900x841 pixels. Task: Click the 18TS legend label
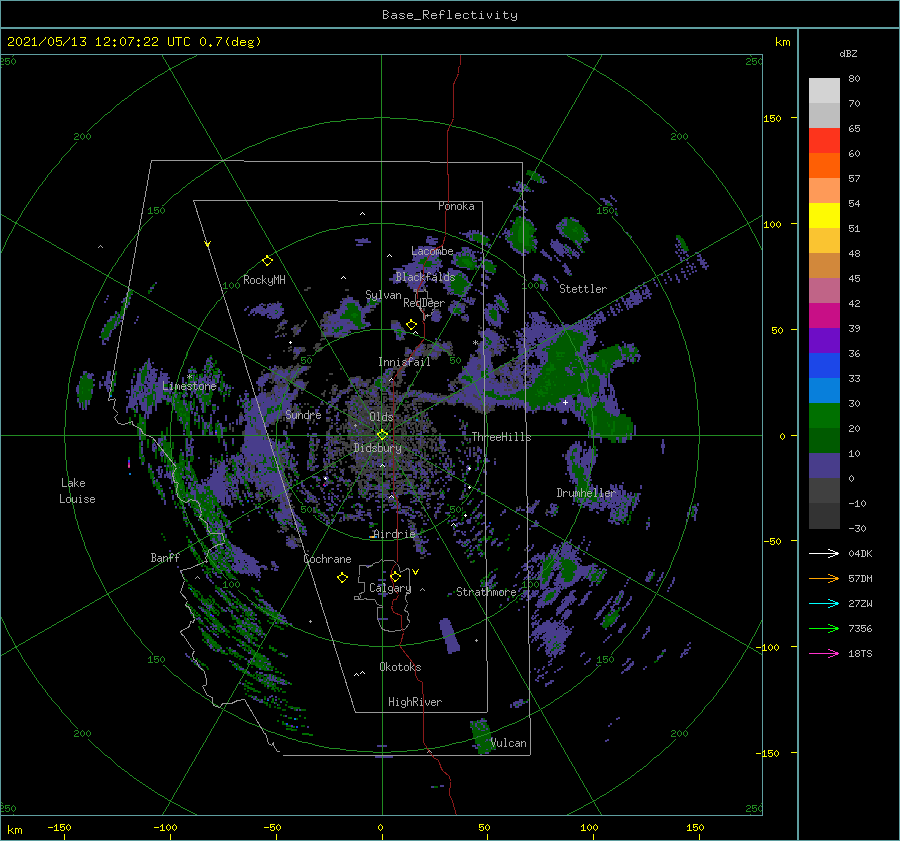(860, 653)
